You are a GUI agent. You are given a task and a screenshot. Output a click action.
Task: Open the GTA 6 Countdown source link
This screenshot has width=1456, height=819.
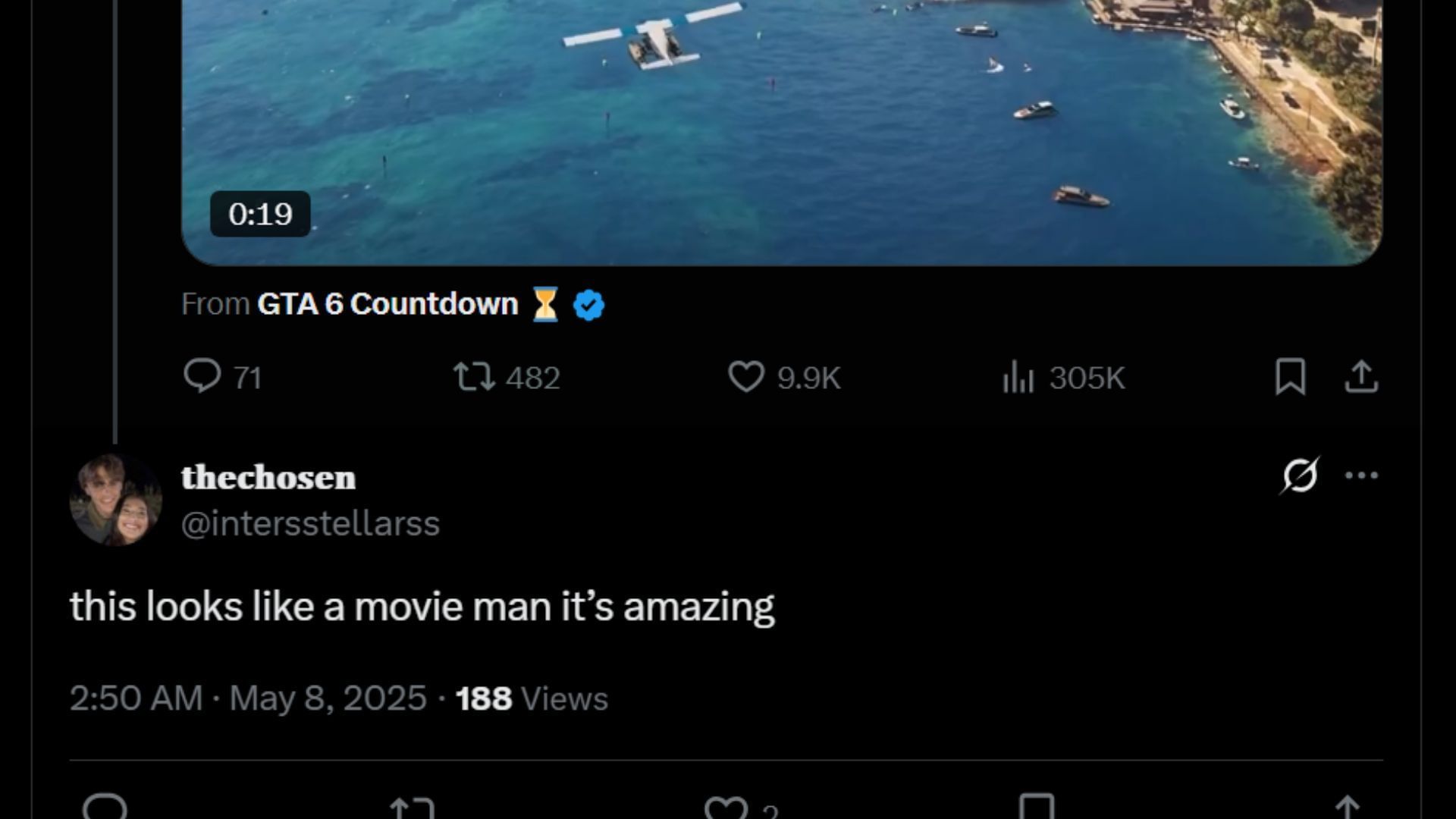(388, 304)
